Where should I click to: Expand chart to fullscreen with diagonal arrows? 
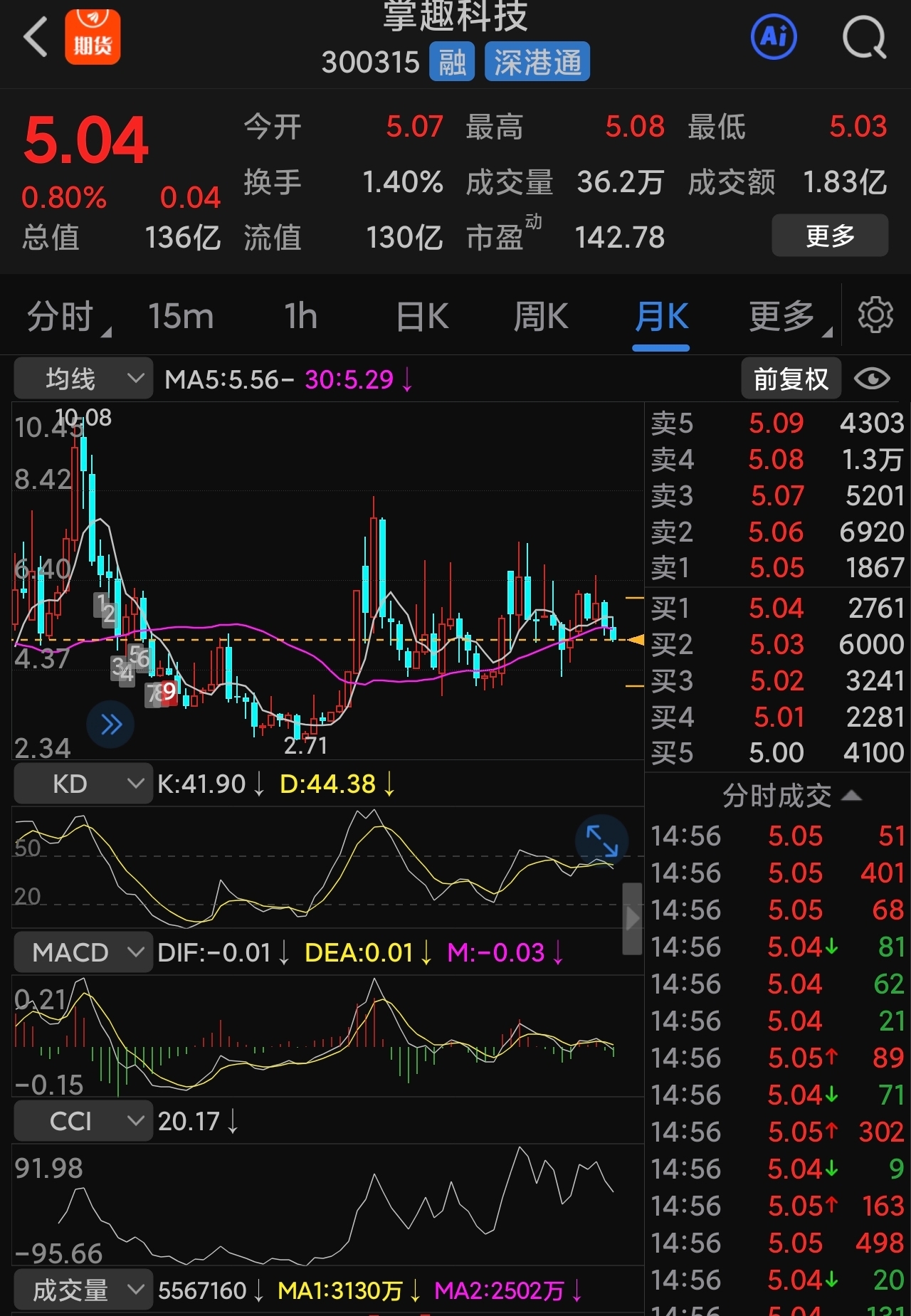[x=602, y=841]
